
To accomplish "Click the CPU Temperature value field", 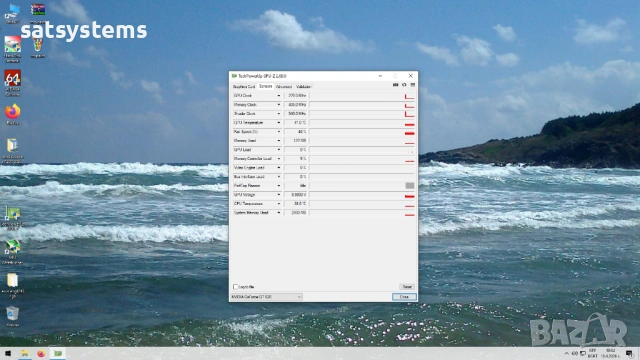I will click(296, 204).
